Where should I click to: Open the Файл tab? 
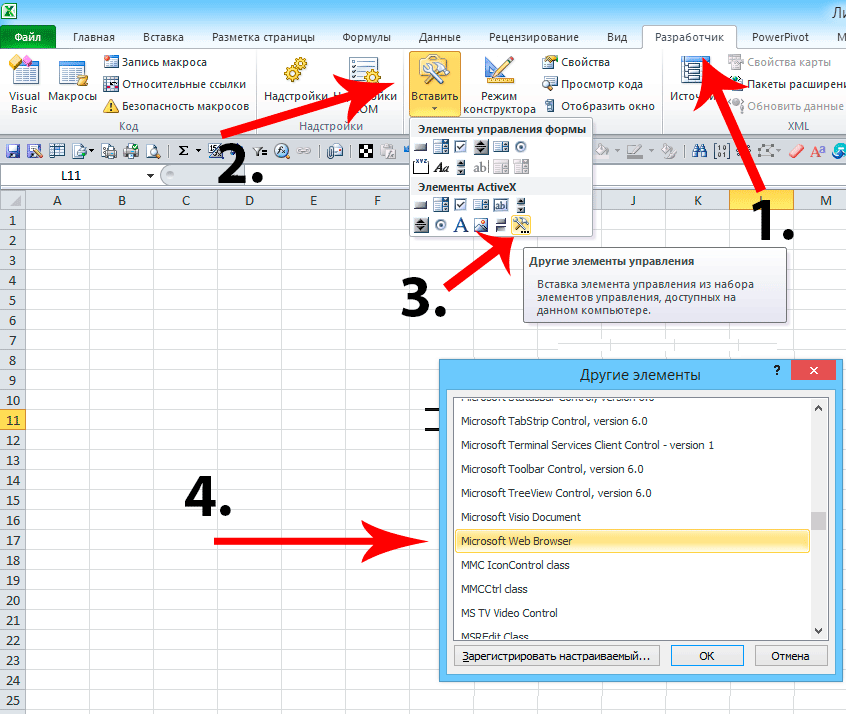(x=28, y=37)
